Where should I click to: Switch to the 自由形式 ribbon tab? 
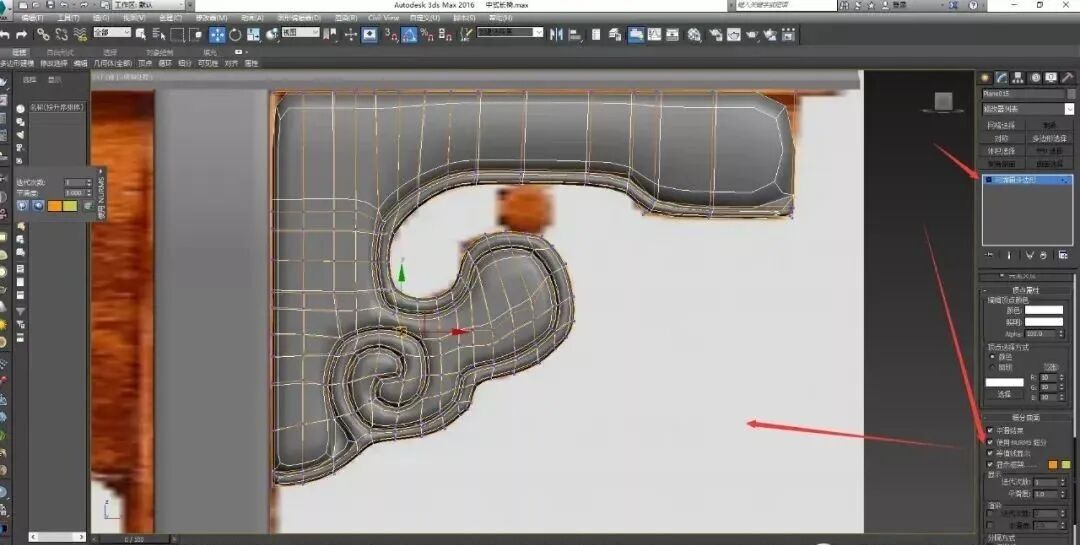[61, 52]
